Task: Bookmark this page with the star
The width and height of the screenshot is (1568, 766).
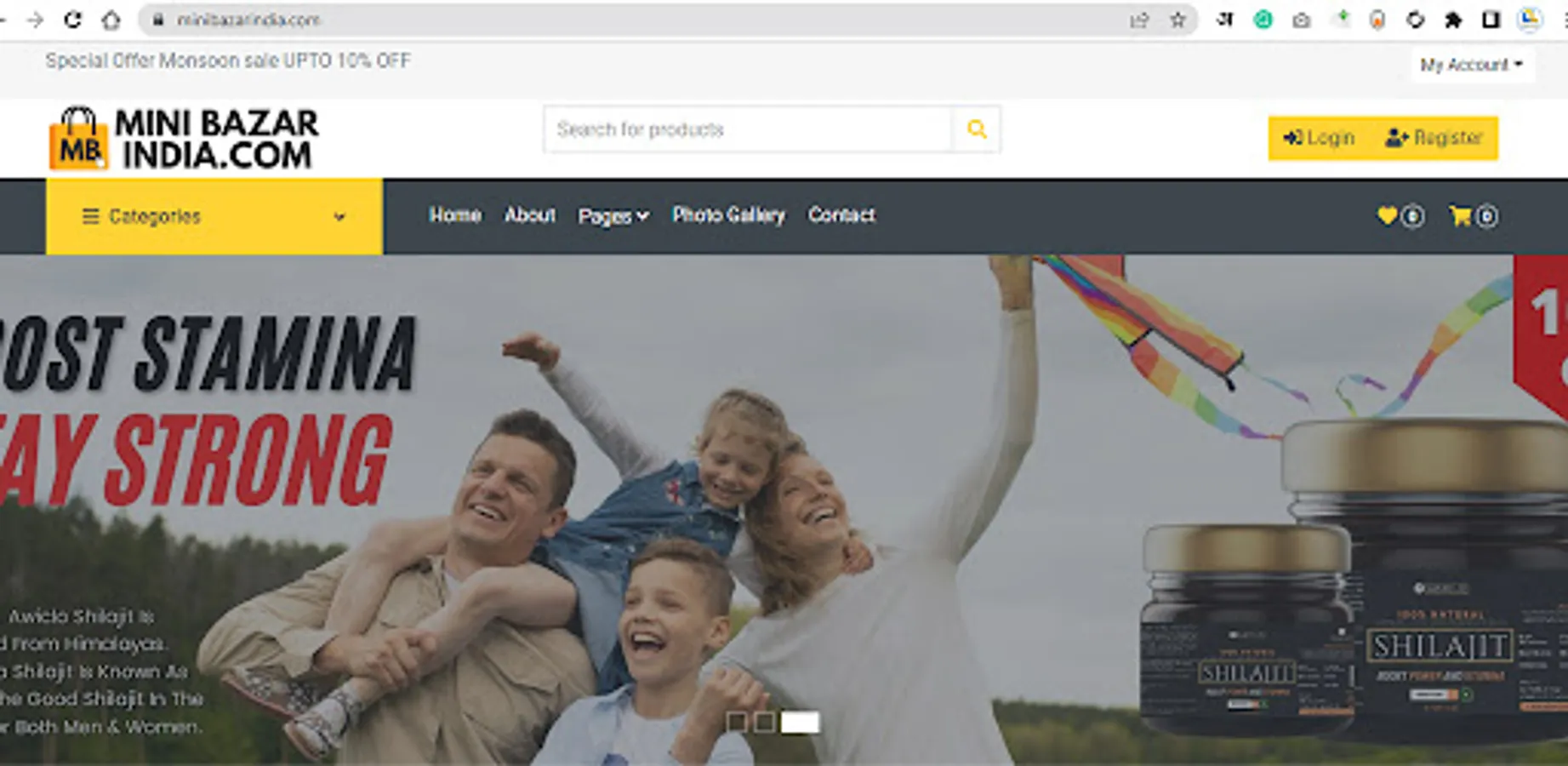Action: coord(1177,20)
